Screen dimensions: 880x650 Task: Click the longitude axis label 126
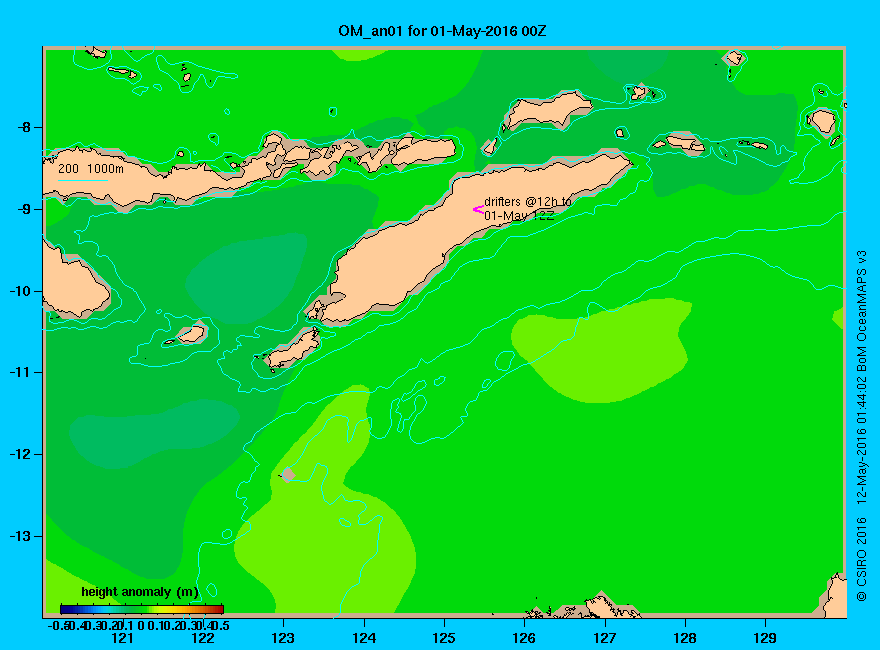click(x=524, y=638)
